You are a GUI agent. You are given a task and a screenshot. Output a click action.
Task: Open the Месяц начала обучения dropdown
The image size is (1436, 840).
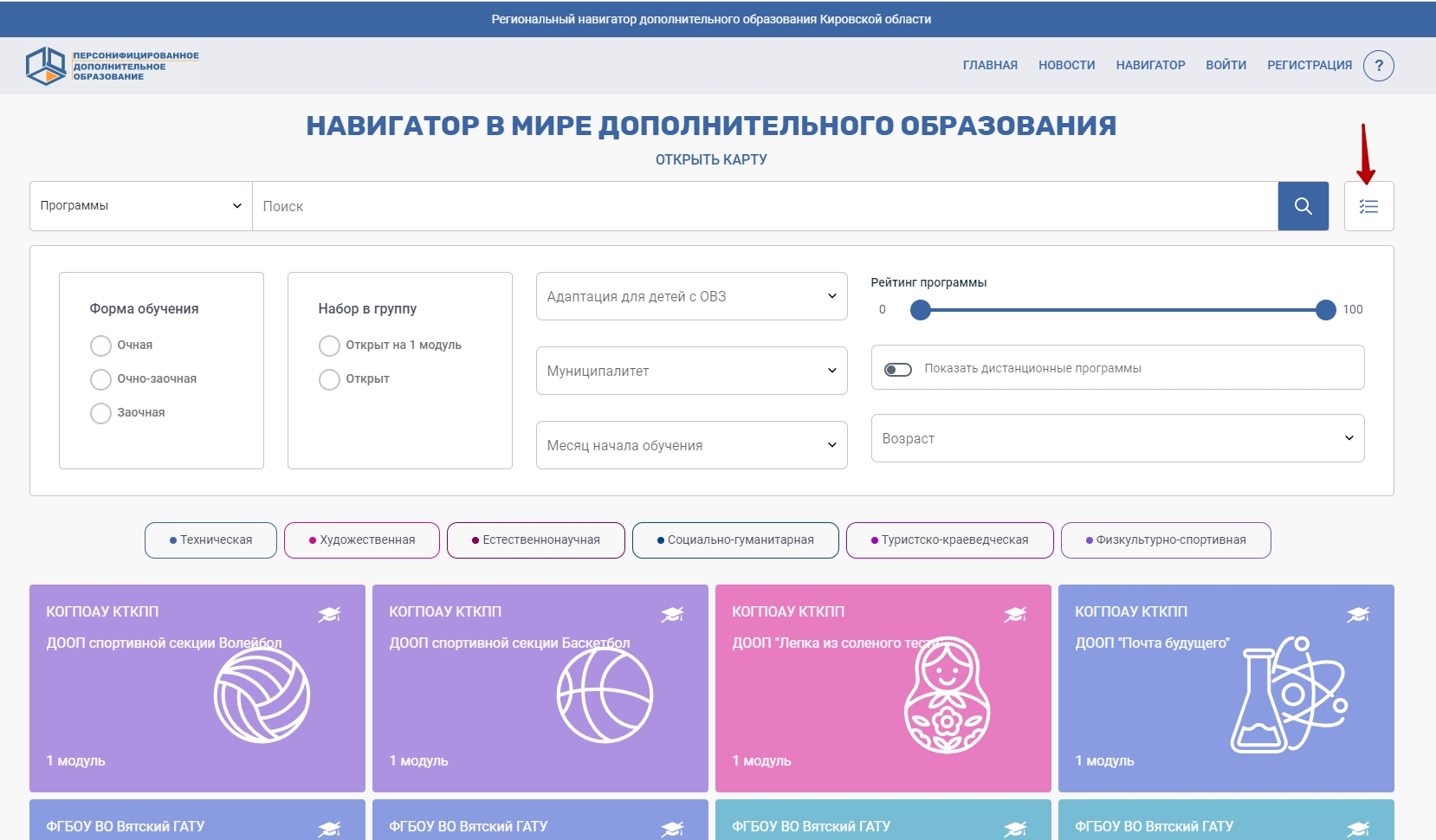point(691,445)
